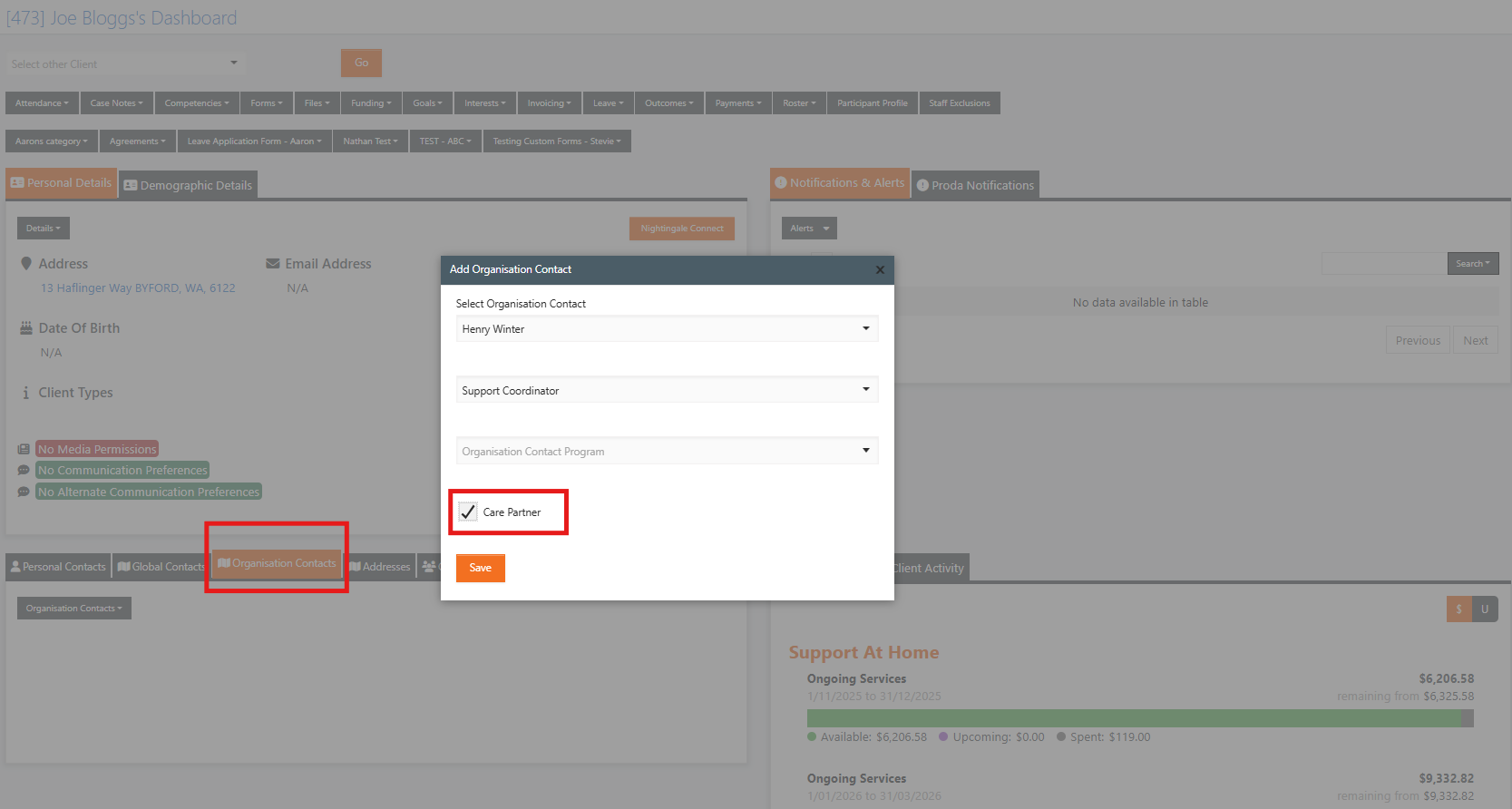
Task: Open the Case Notes menu
Action: pos(116,103)
